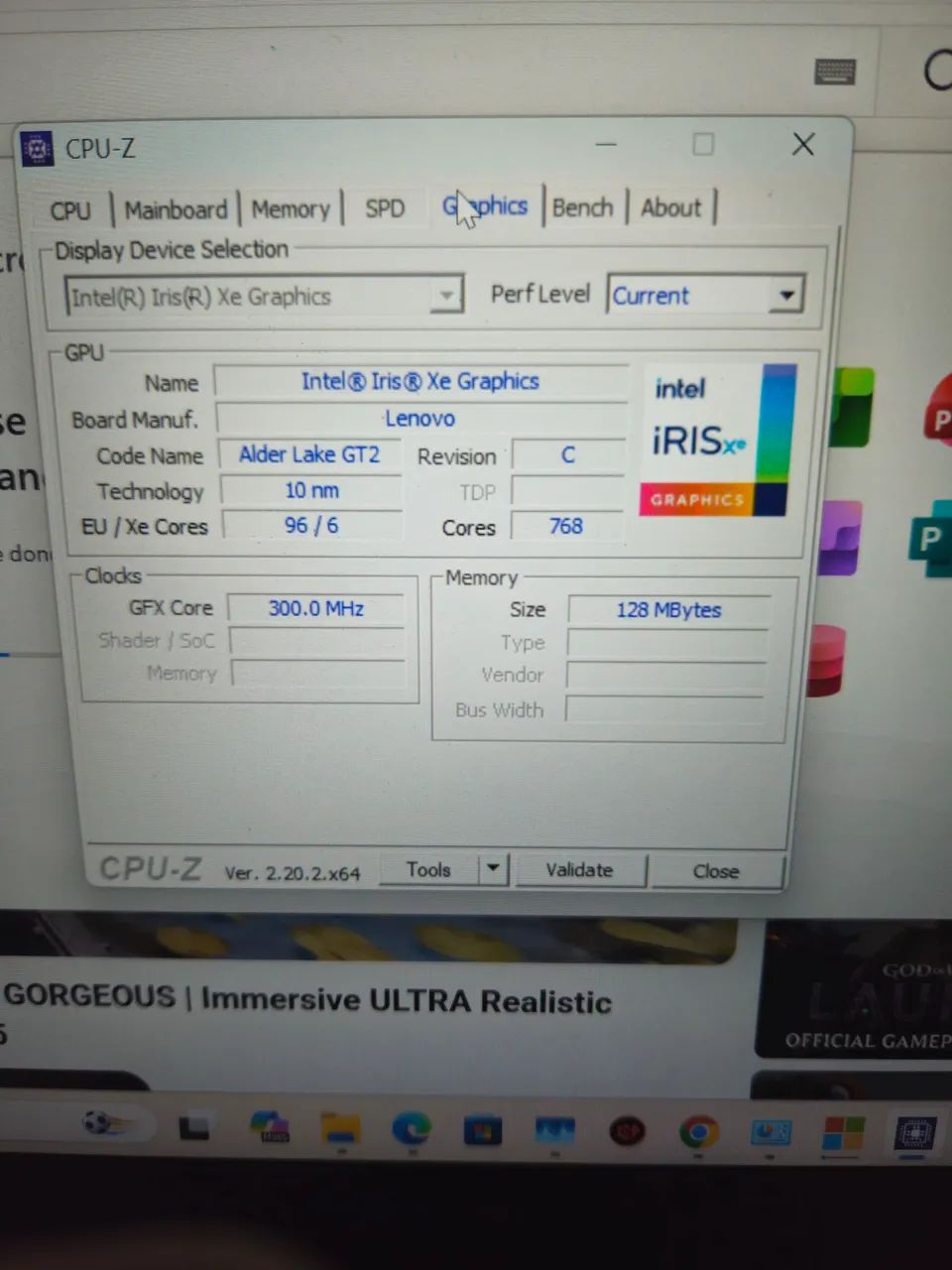952x1270 pixels.
Task: Close the CPU-Z window with X
Action: click(803, 145)
